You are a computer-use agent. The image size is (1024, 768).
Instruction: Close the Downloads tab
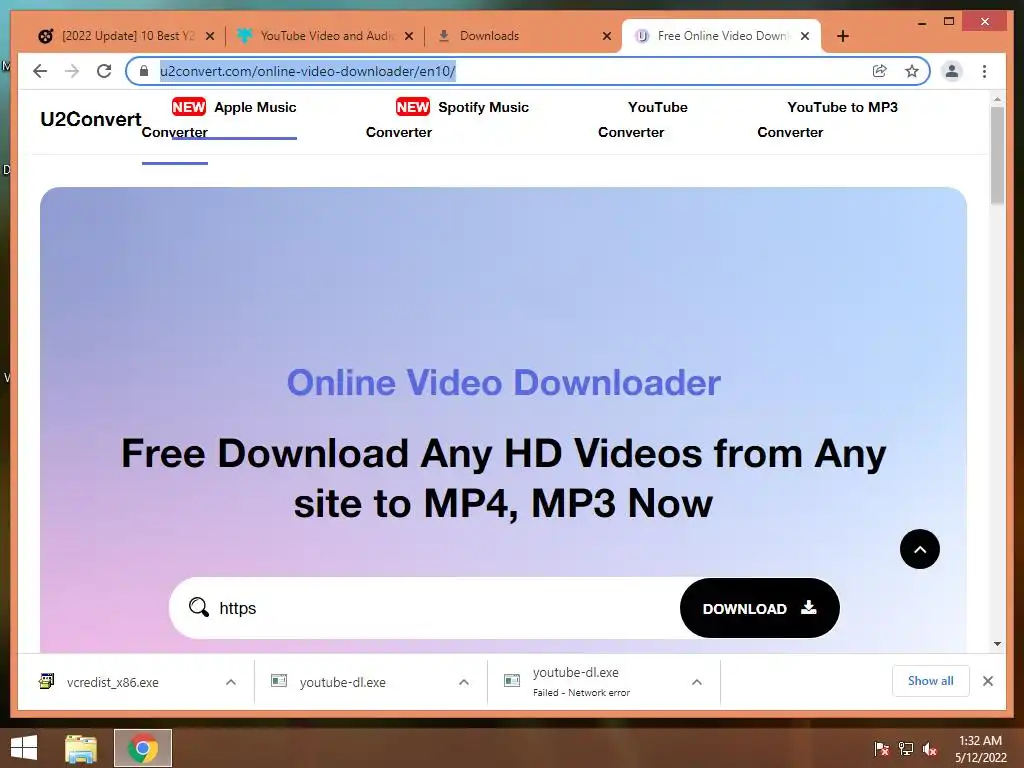point(607,36)
